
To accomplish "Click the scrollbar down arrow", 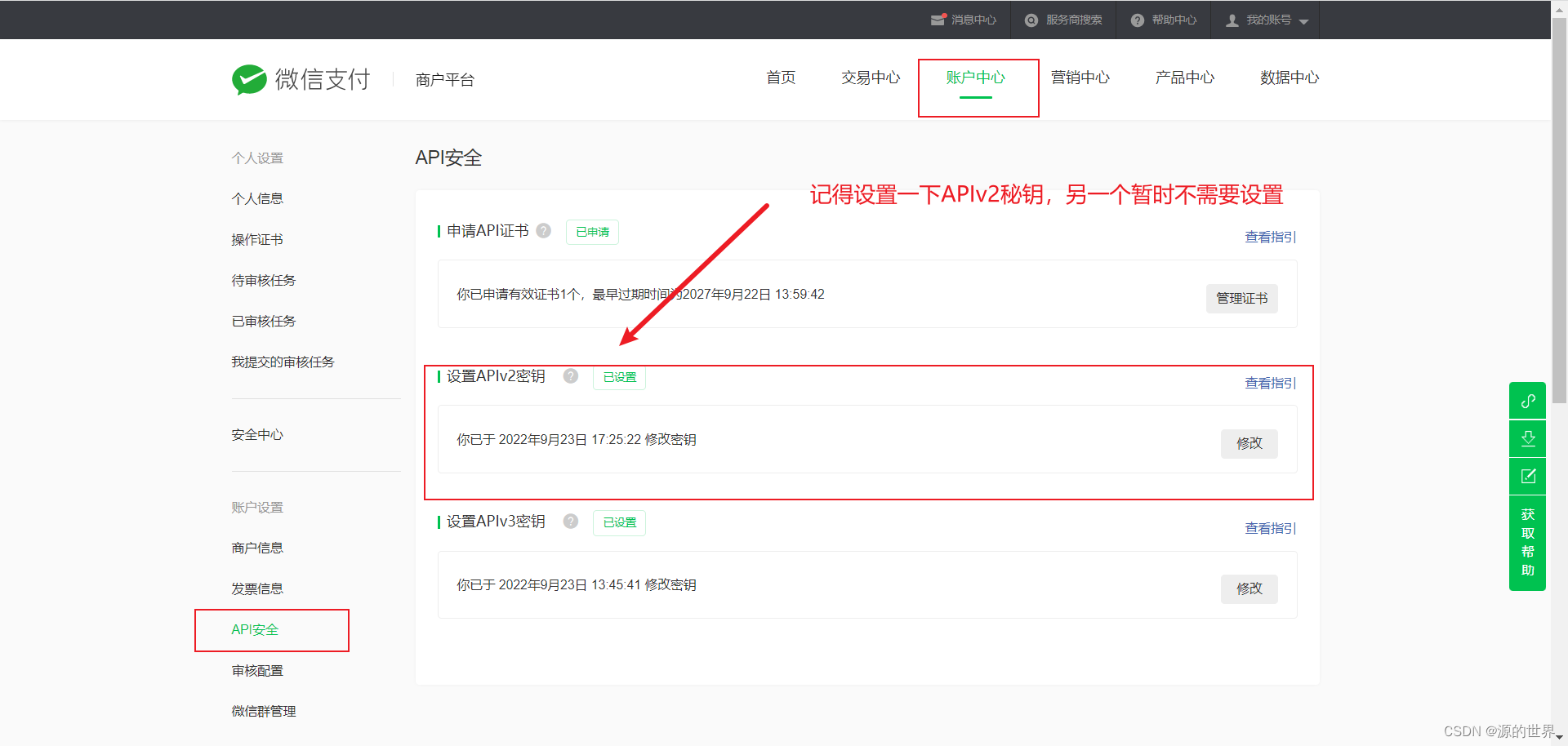I will tap(1559, 737).
